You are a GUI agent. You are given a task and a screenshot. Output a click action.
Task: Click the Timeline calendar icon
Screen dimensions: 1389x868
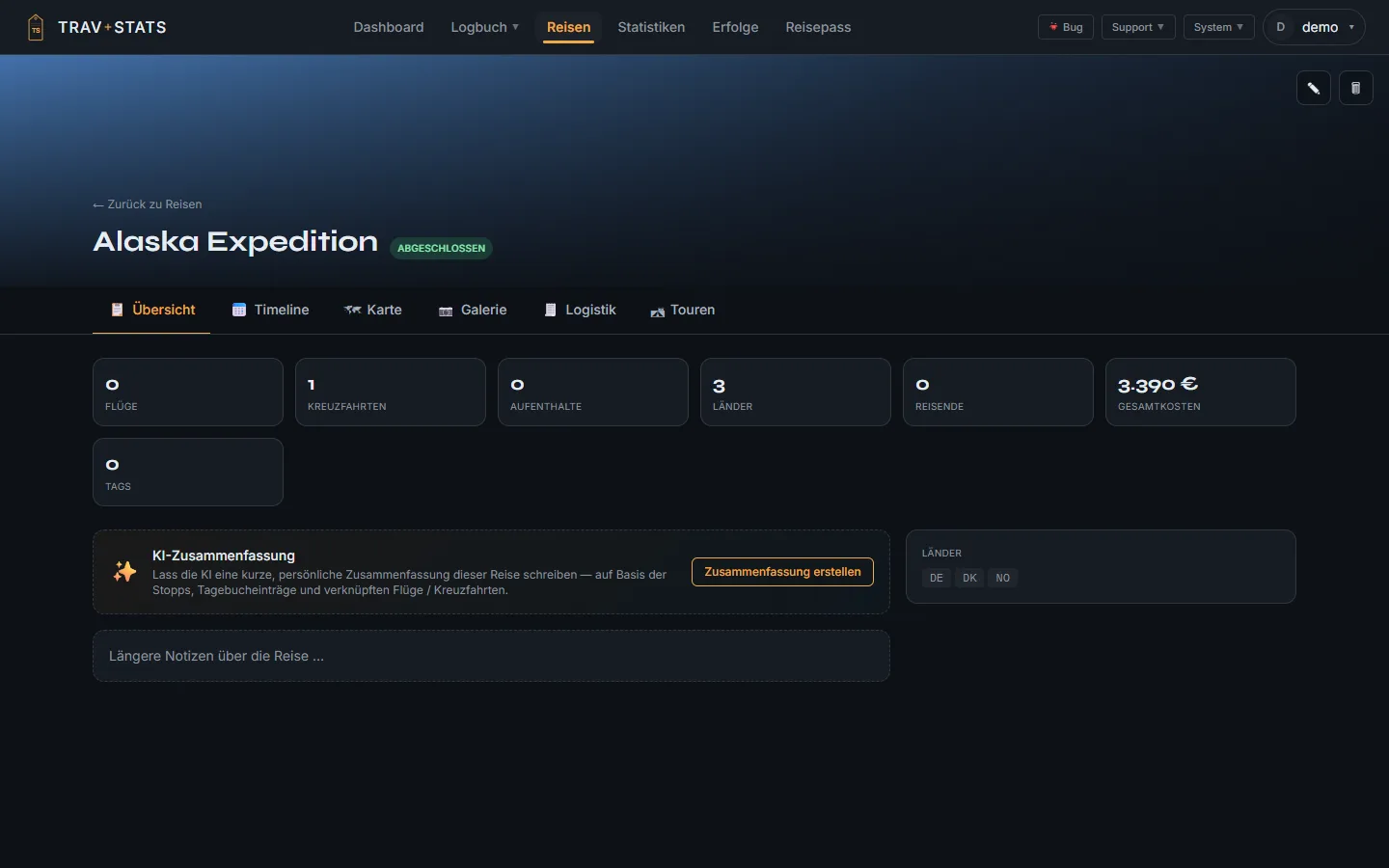pyautogui.click(x=239, y=310)
